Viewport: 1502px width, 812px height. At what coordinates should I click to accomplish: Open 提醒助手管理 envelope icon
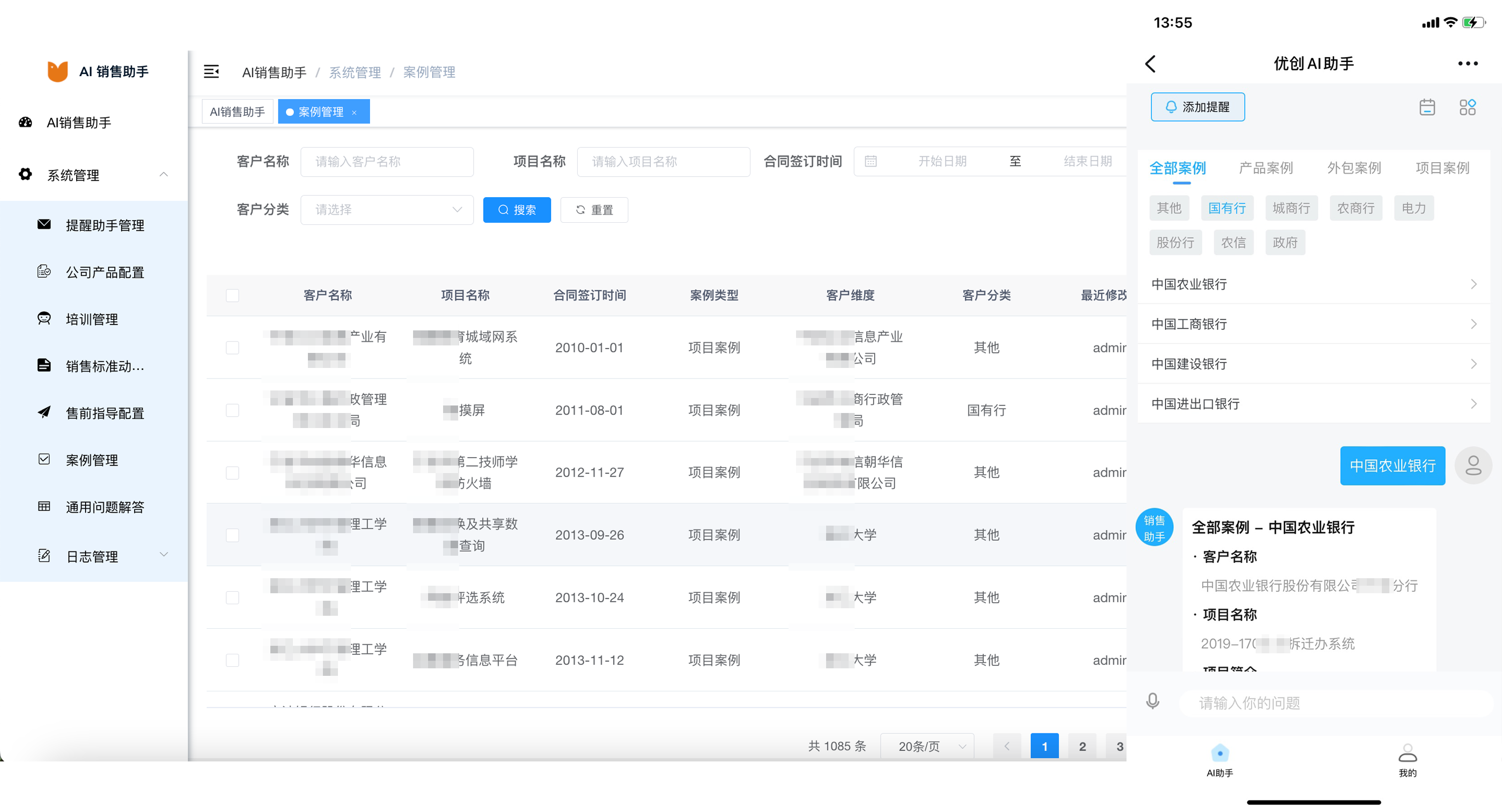point(45,224)
